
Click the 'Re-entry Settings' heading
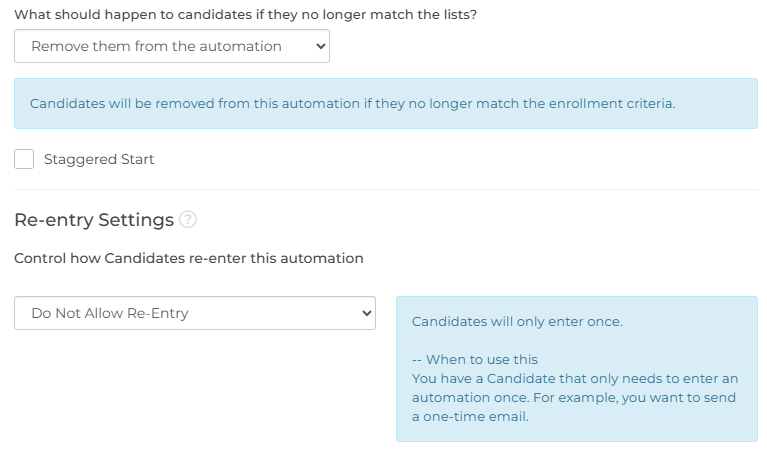tap(94, 220)
